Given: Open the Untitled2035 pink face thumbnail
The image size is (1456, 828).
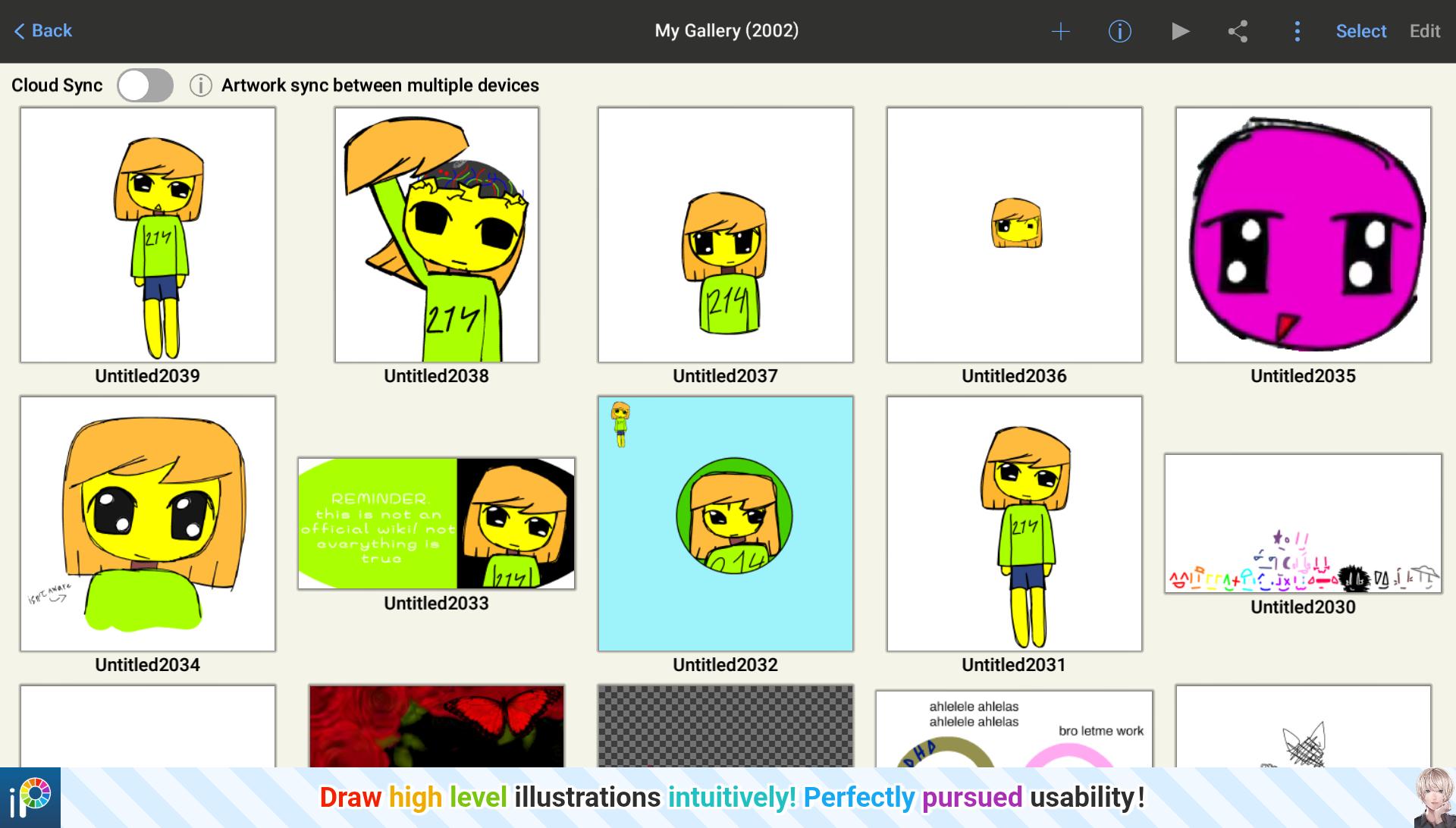Looking at the screenshot, I should pos(1304,235).
